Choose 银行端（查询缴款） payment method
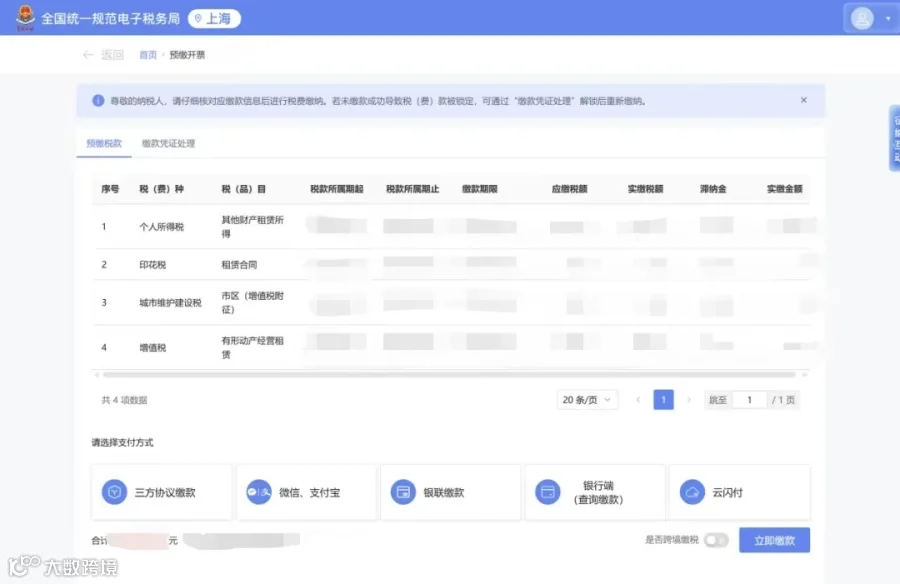The width and height of the screenshot is (900, 584). (595, 492)
